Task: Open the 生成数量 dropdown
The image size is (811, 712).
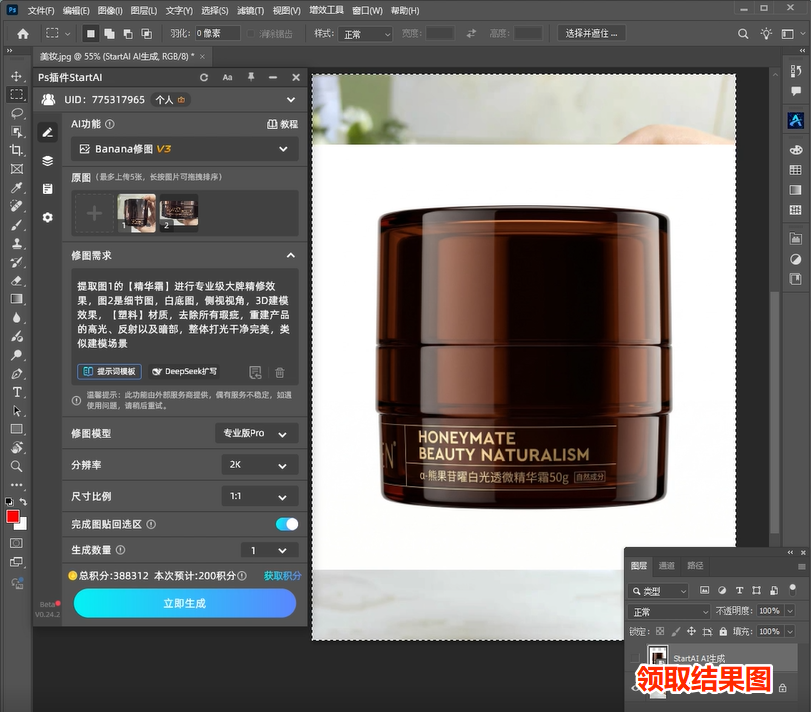Action: pos(270,550)
